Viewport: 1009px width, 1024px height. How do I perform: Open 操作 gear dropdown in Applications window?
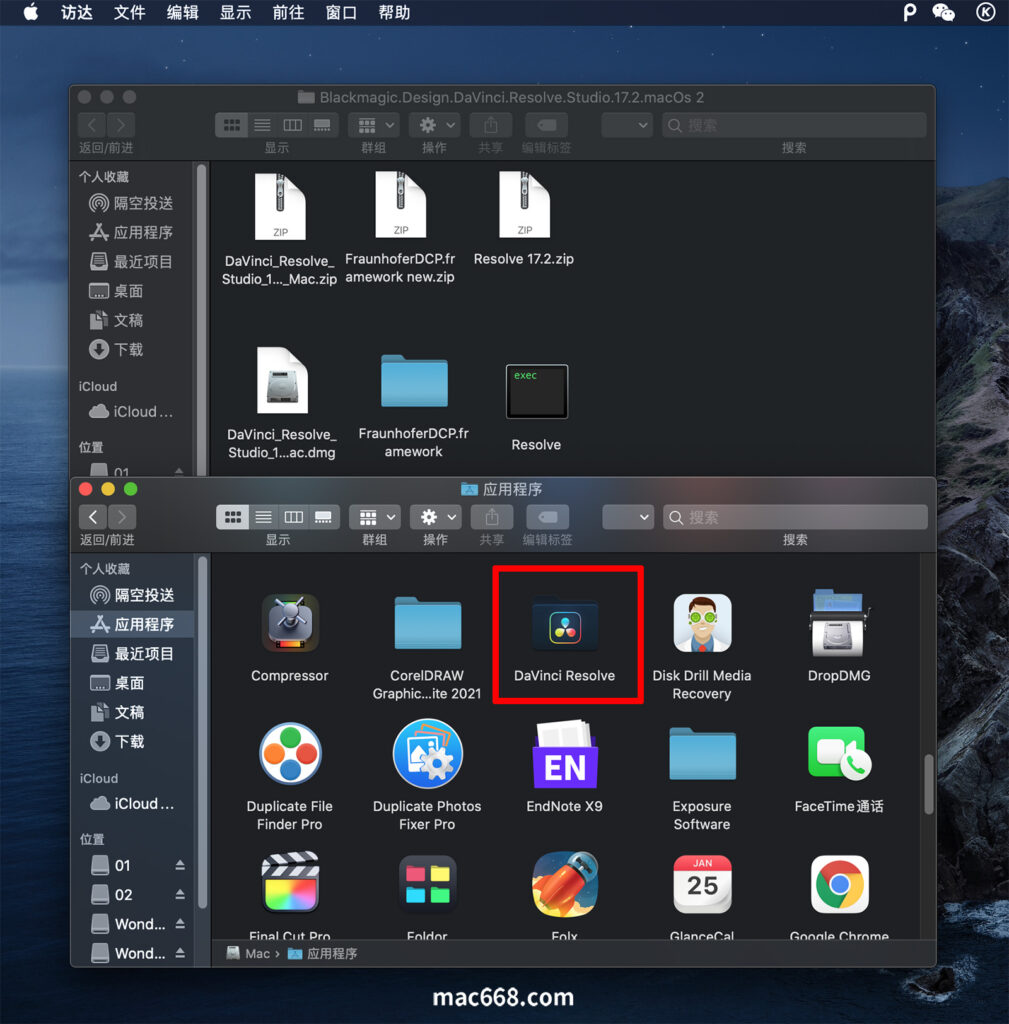point(436,517)
